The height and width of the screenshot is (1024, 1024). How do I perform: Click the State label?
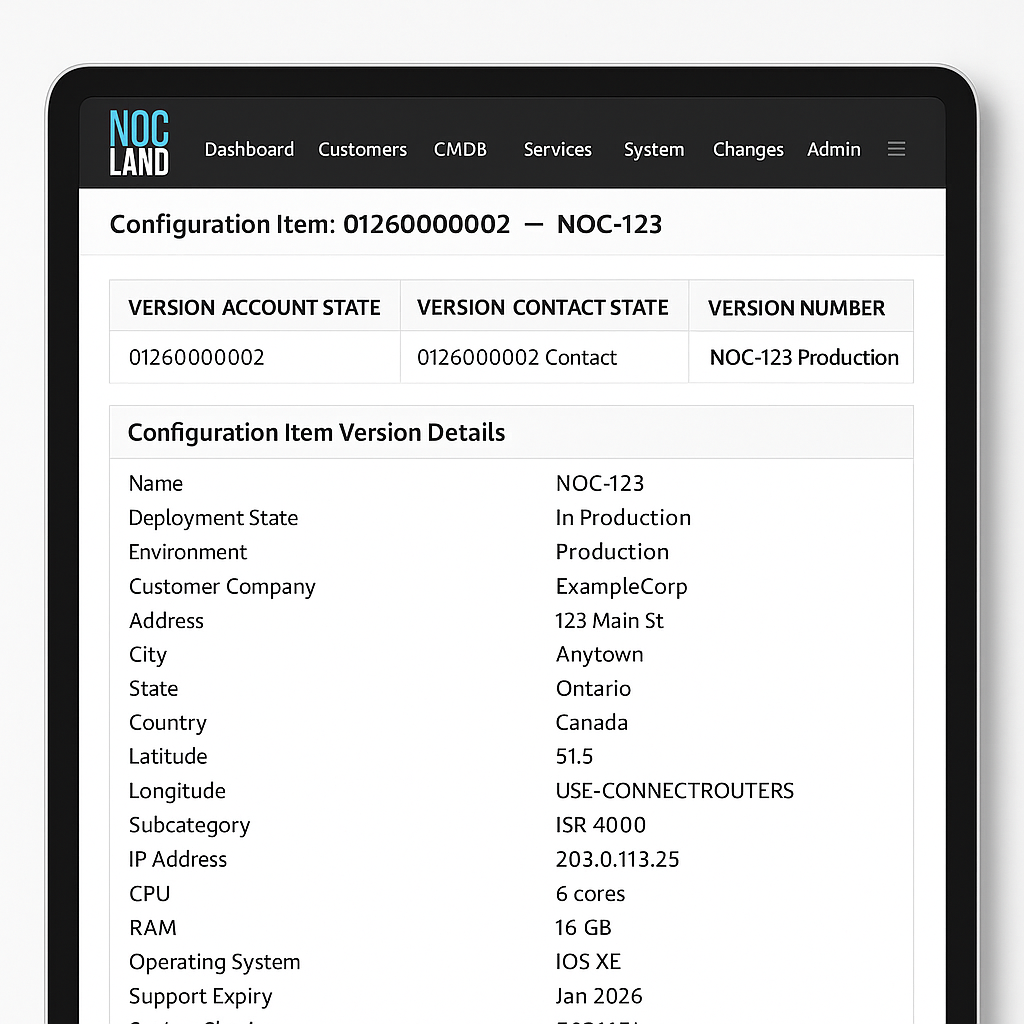click(153, 688)
